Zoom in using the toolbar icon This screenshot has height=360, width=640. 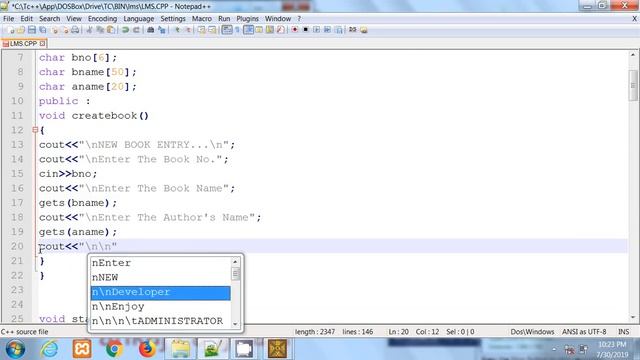click(177, 30)
